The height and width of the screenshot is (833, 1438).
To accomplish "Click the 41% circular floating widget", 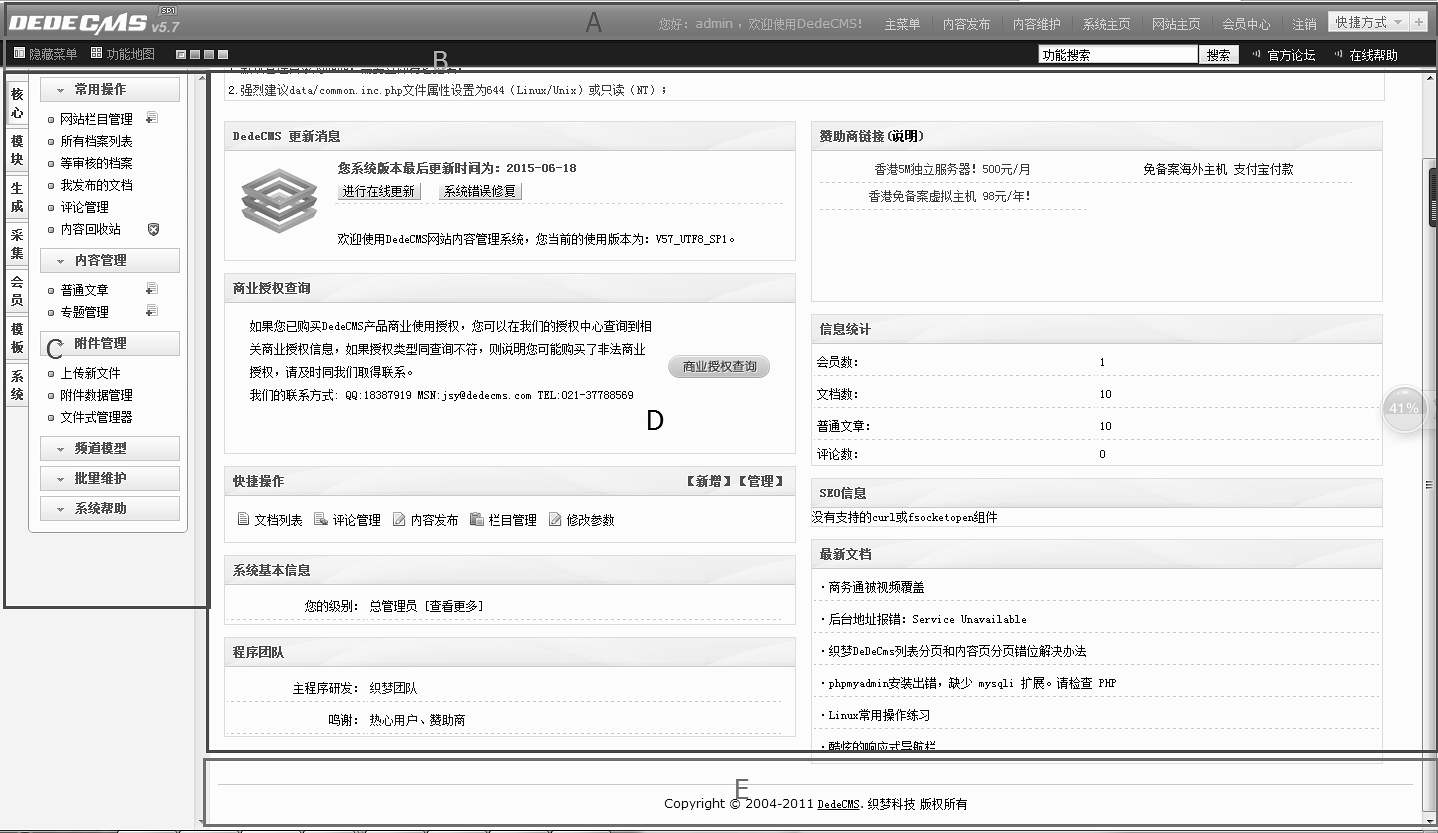I will click(1404, 408).
